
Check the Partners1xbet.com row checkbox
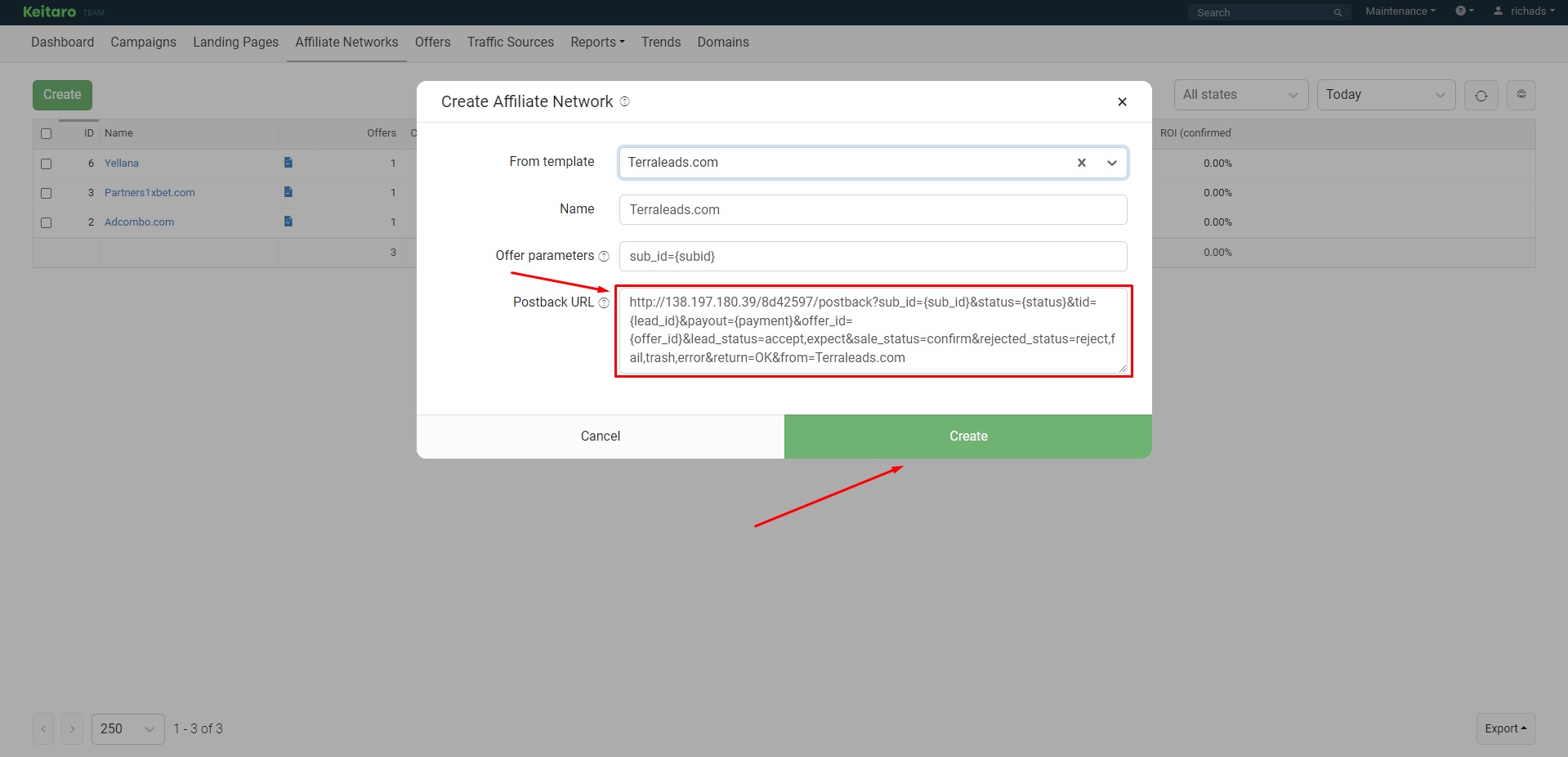(46, 193)
